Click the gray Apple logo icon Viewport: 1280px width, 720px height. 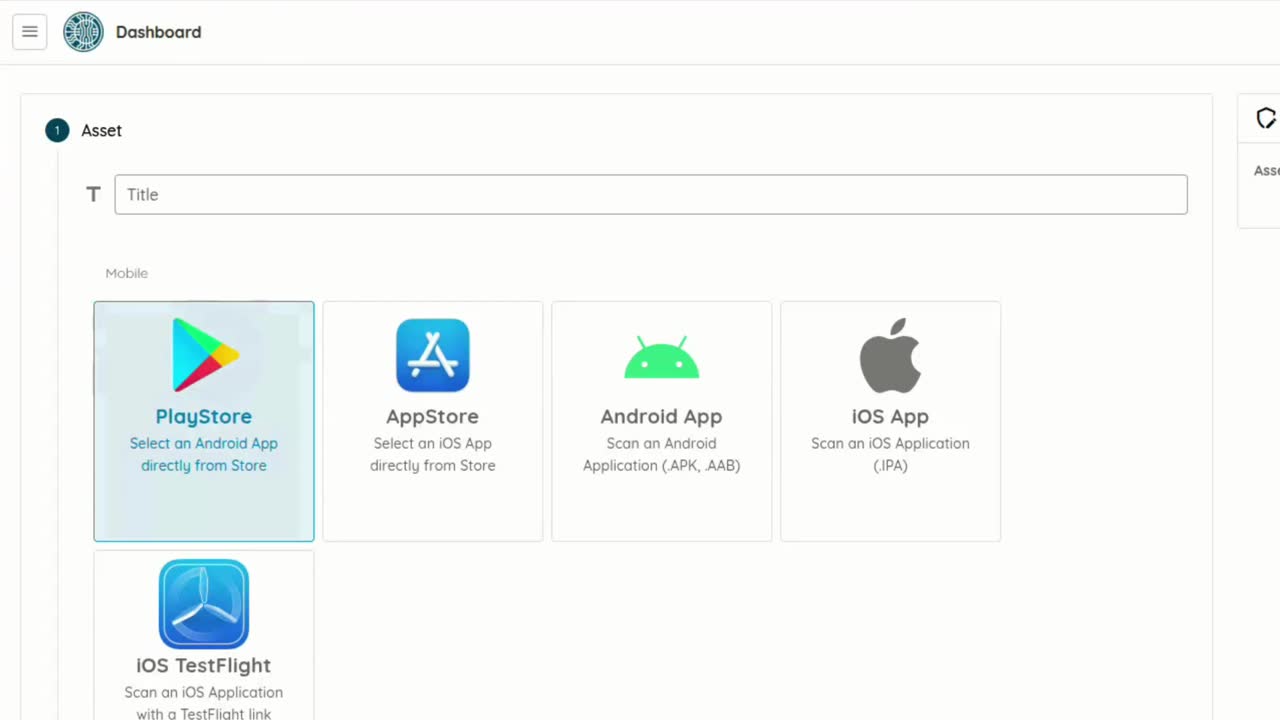pyautogui.click(x=890, y=355)
